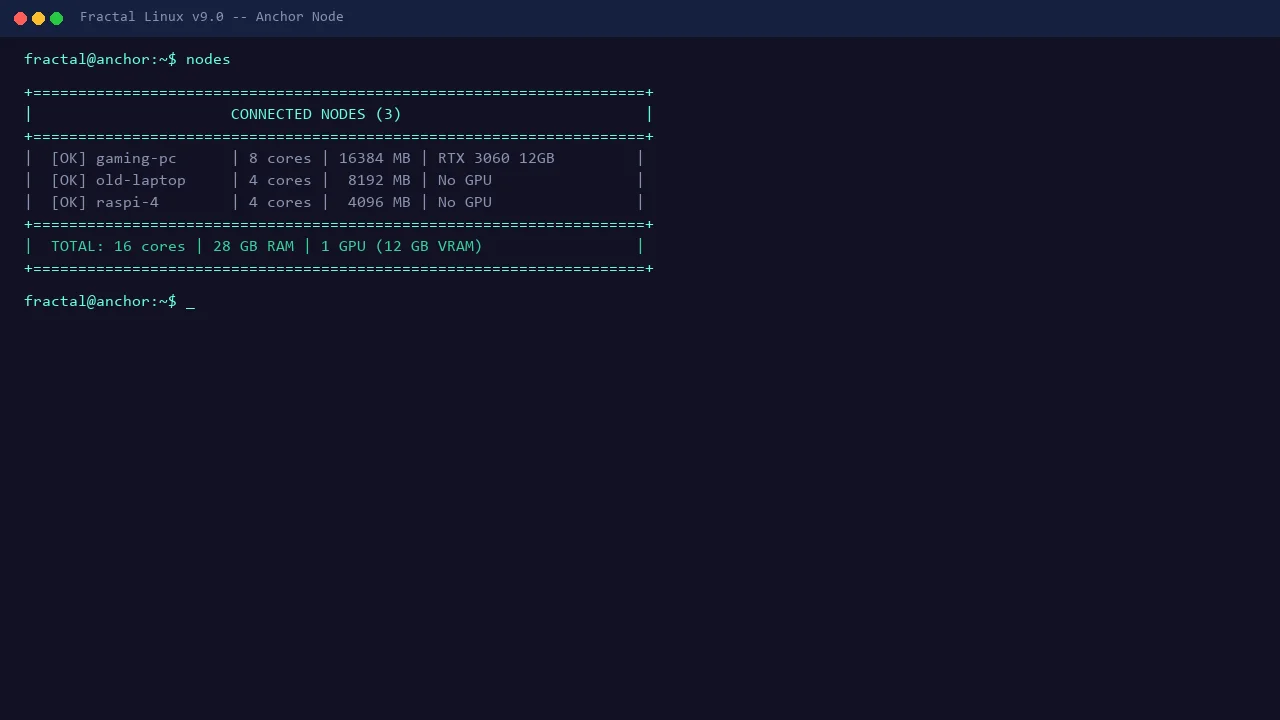Select the 'old-laptop' node name
Image resolution: width=1280 pixels, height=720 pixels.
[x=141, y=180]
